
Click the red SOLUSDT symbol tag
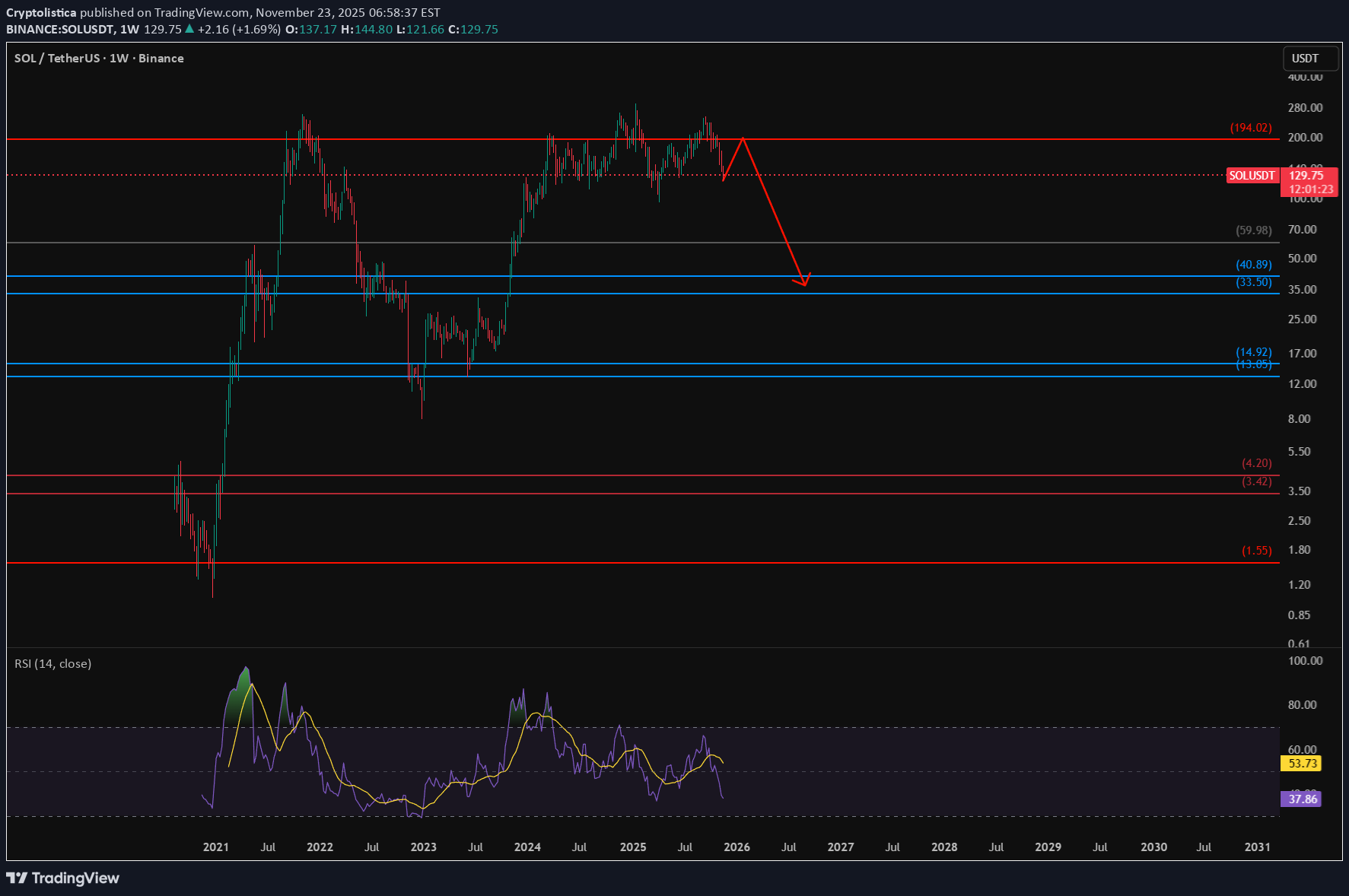[1252, 176]
